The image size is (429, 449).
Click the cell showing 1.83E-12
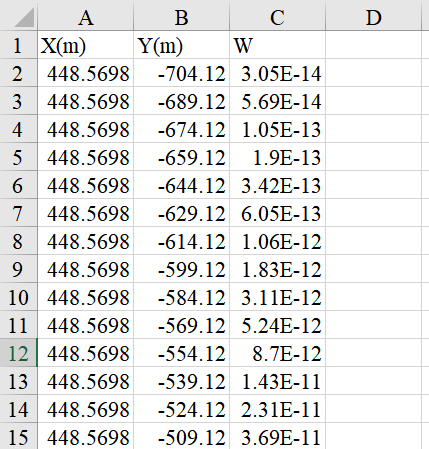(x=277, y=269)
